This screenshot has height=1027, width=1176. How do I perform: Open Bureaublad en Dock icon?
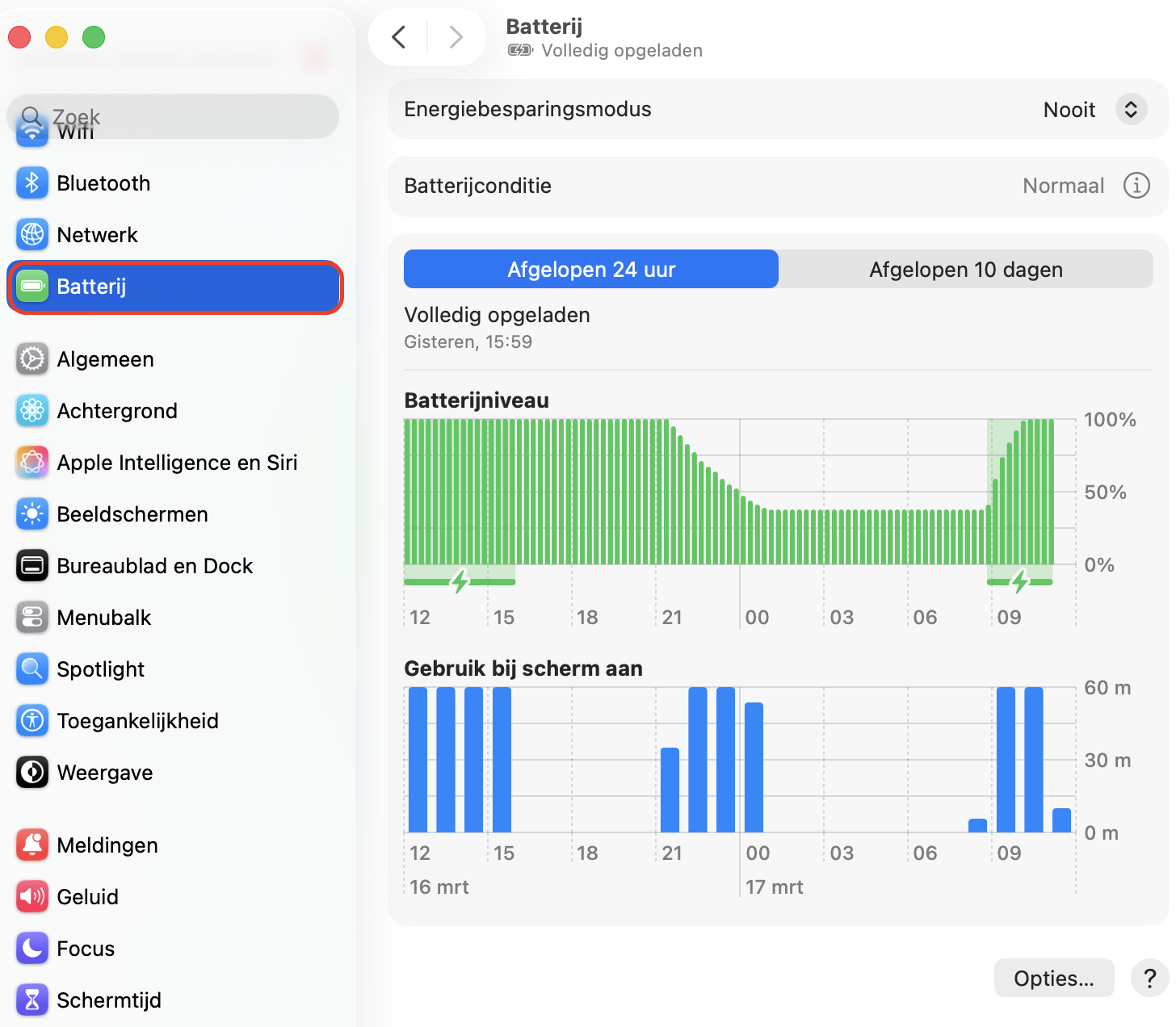(32, 566)
